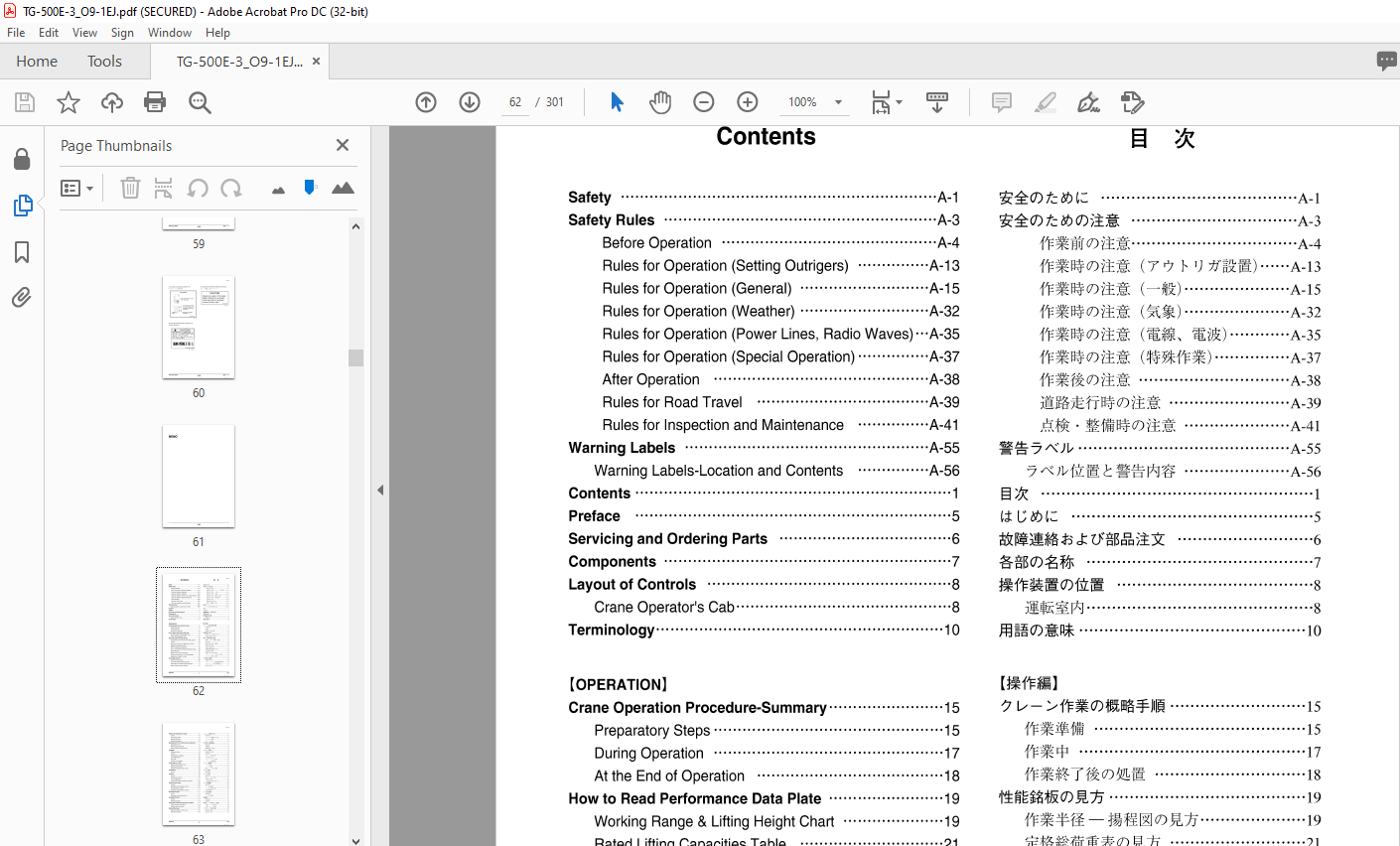Screen dimensions: 1400x846
Task: Close the Page Thumbnails panel
Action: (x=343, y=145)
